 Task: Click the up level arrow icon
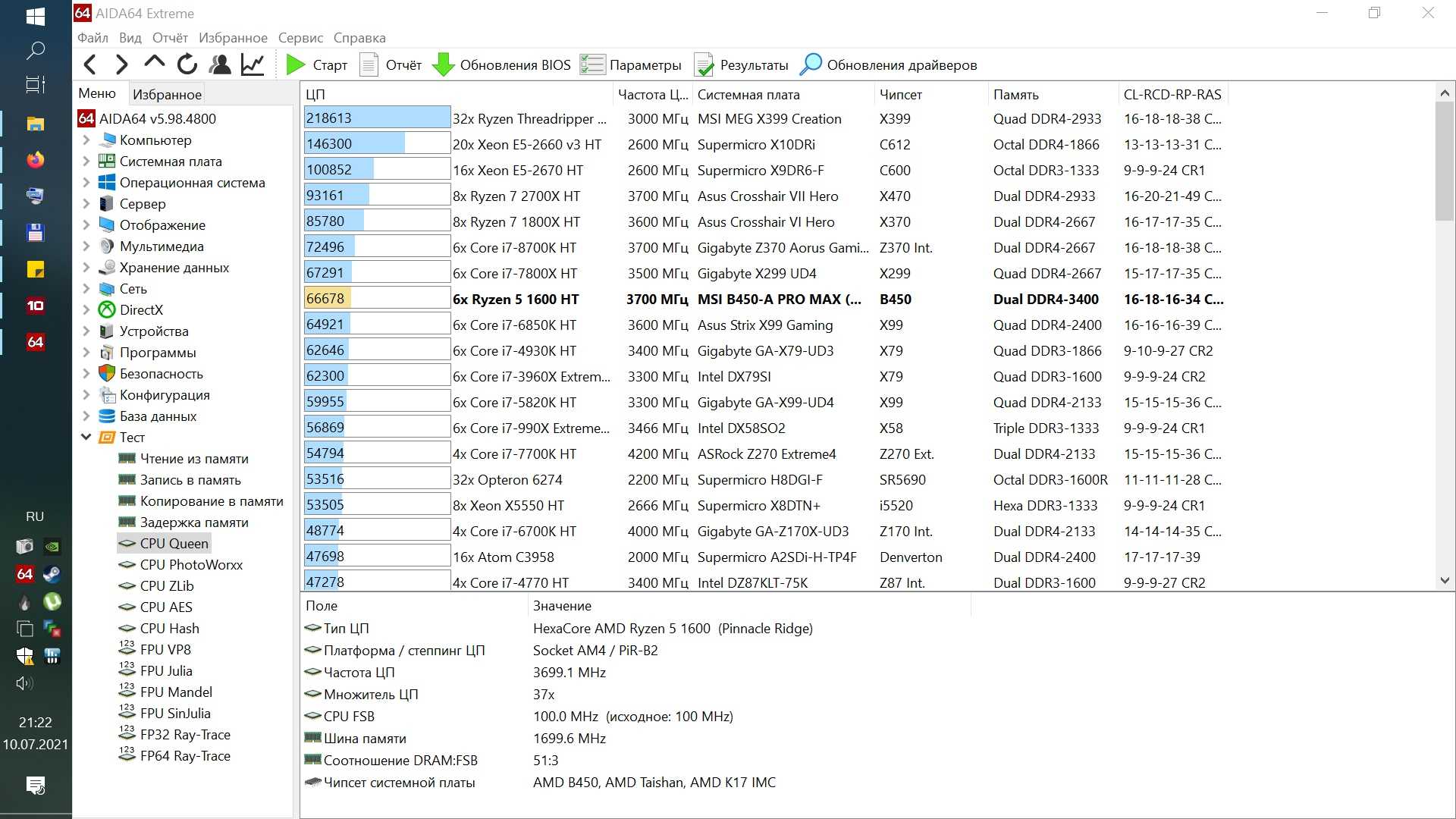[x=154, y=64]
